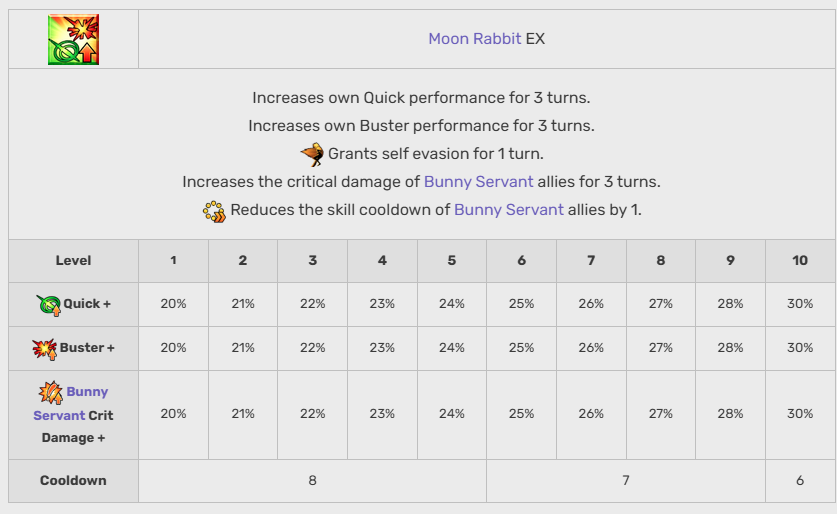Screen dimensions: 837x514
Task: Click the cooldown reduction icon
Action: click(214, 211)
